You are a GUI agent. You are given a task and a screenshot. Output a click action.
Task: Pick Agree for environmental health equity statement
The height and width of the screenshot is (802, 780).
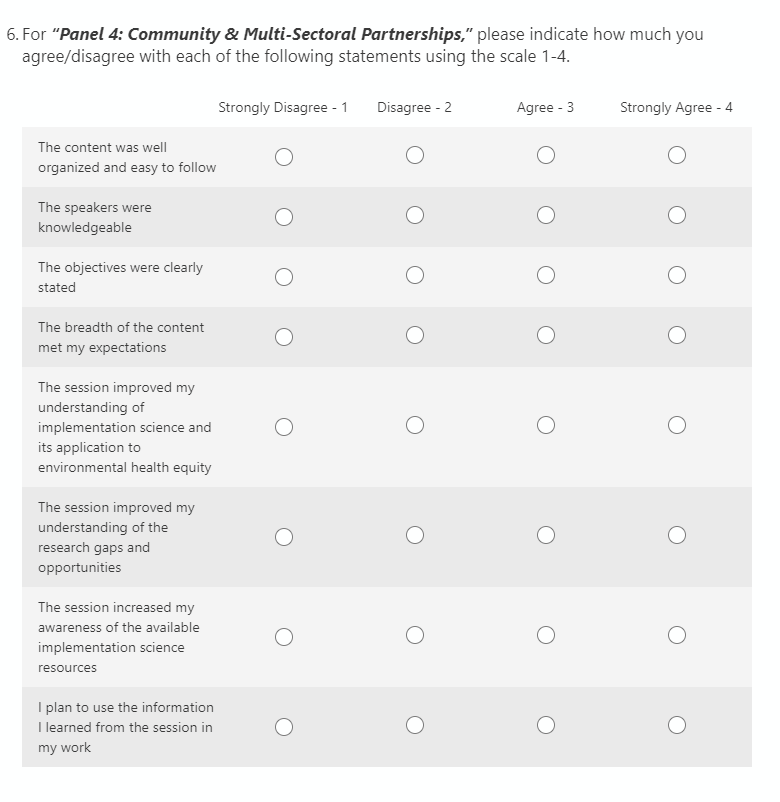546,426
